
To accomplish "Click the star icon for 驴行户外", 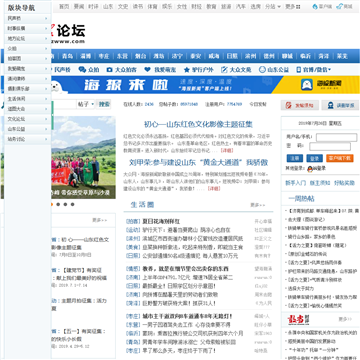I will (x=187, y=70).
